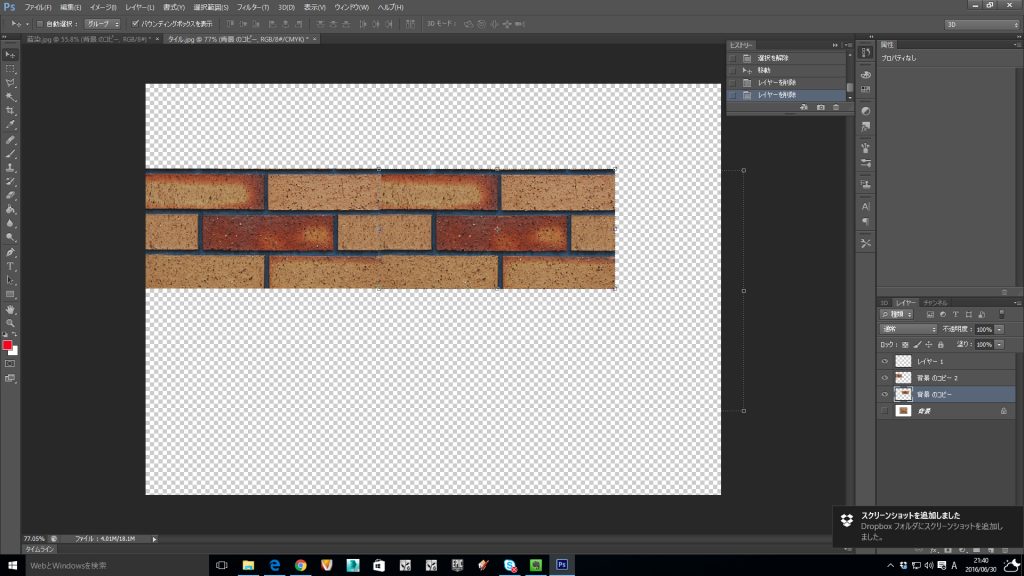Toggle the 自動選択 checkbox
The image size is (1024, 576).
click(39, 23)
